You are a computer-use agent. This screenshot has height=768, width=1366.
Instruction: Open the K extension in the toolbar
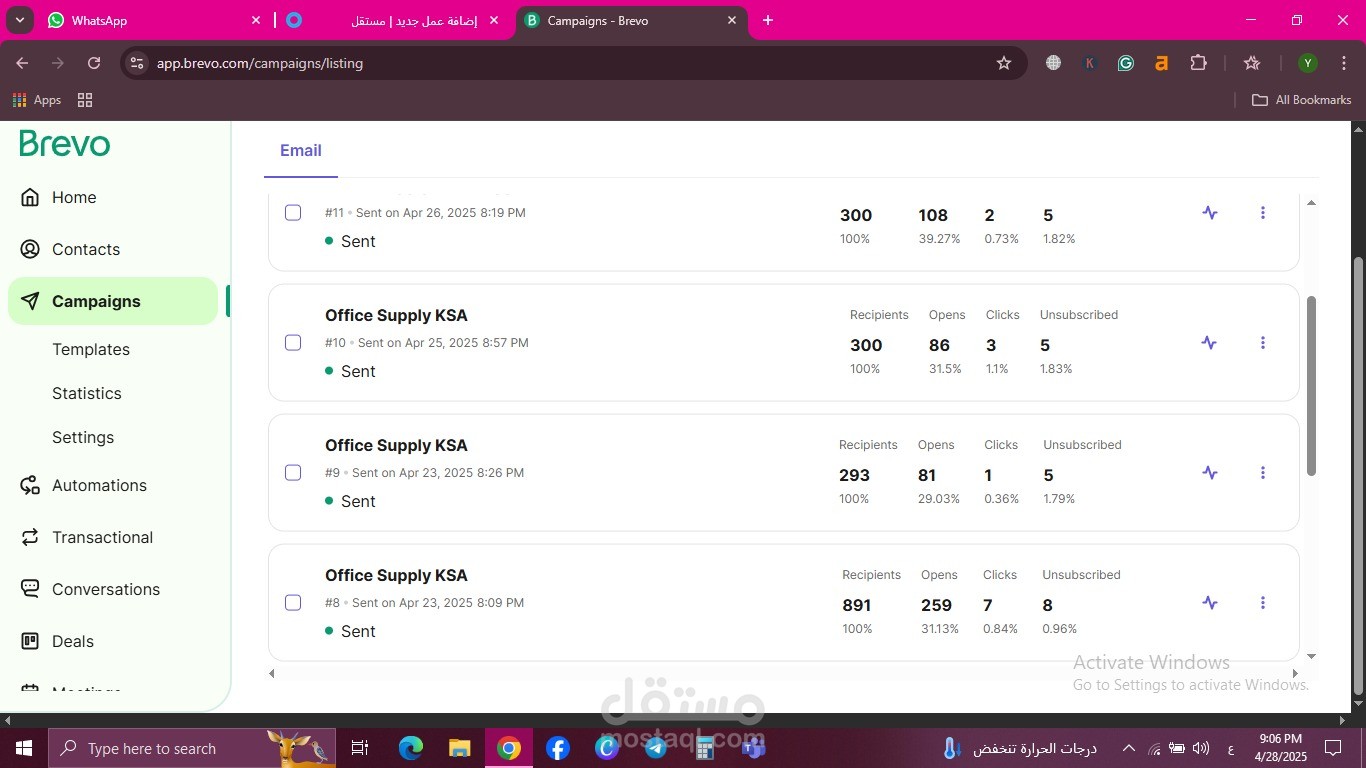pos(1090,63)
